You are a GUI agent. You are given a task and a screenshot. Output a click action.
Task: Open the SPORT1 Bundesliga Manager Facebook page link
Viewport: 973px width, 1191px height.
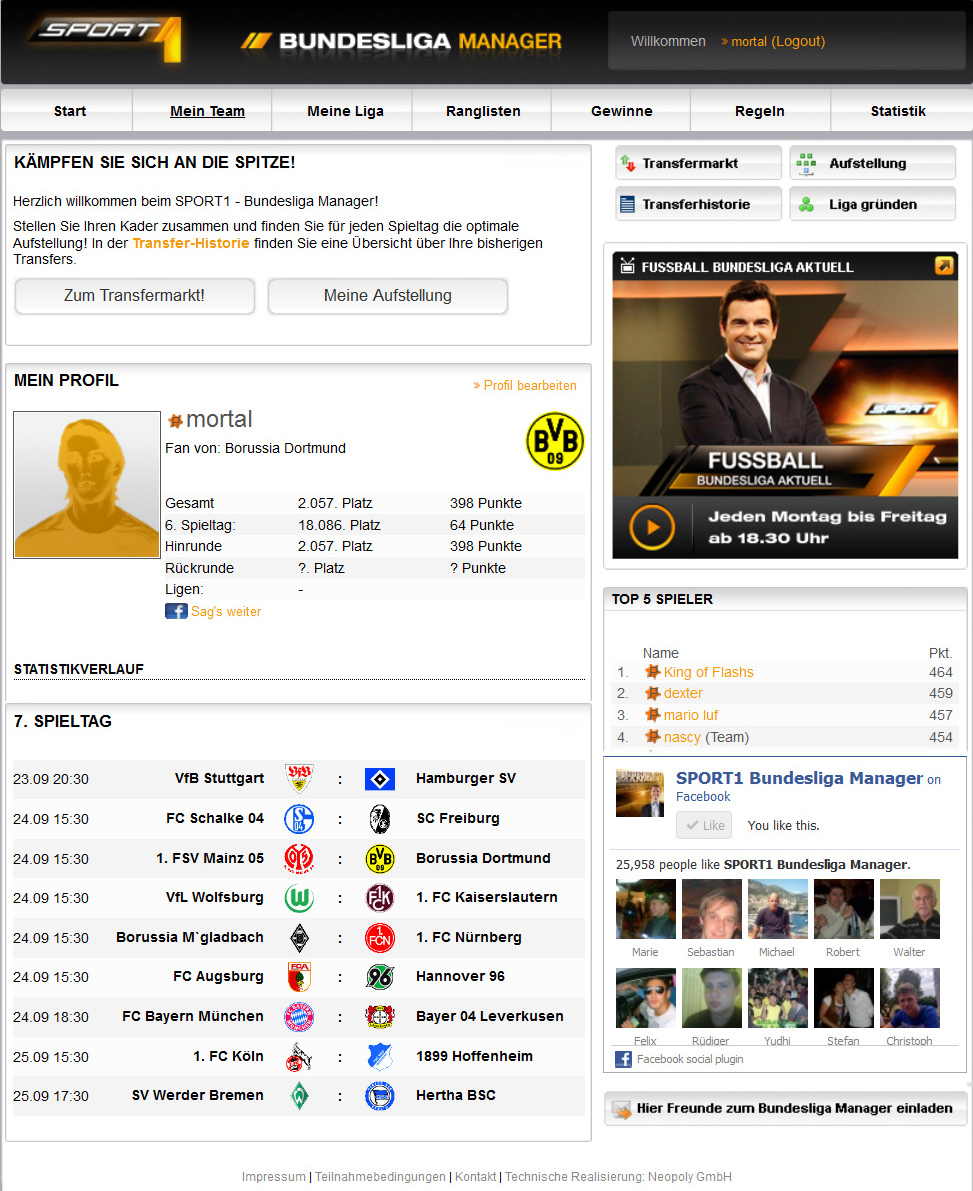(x=799, y=778)
